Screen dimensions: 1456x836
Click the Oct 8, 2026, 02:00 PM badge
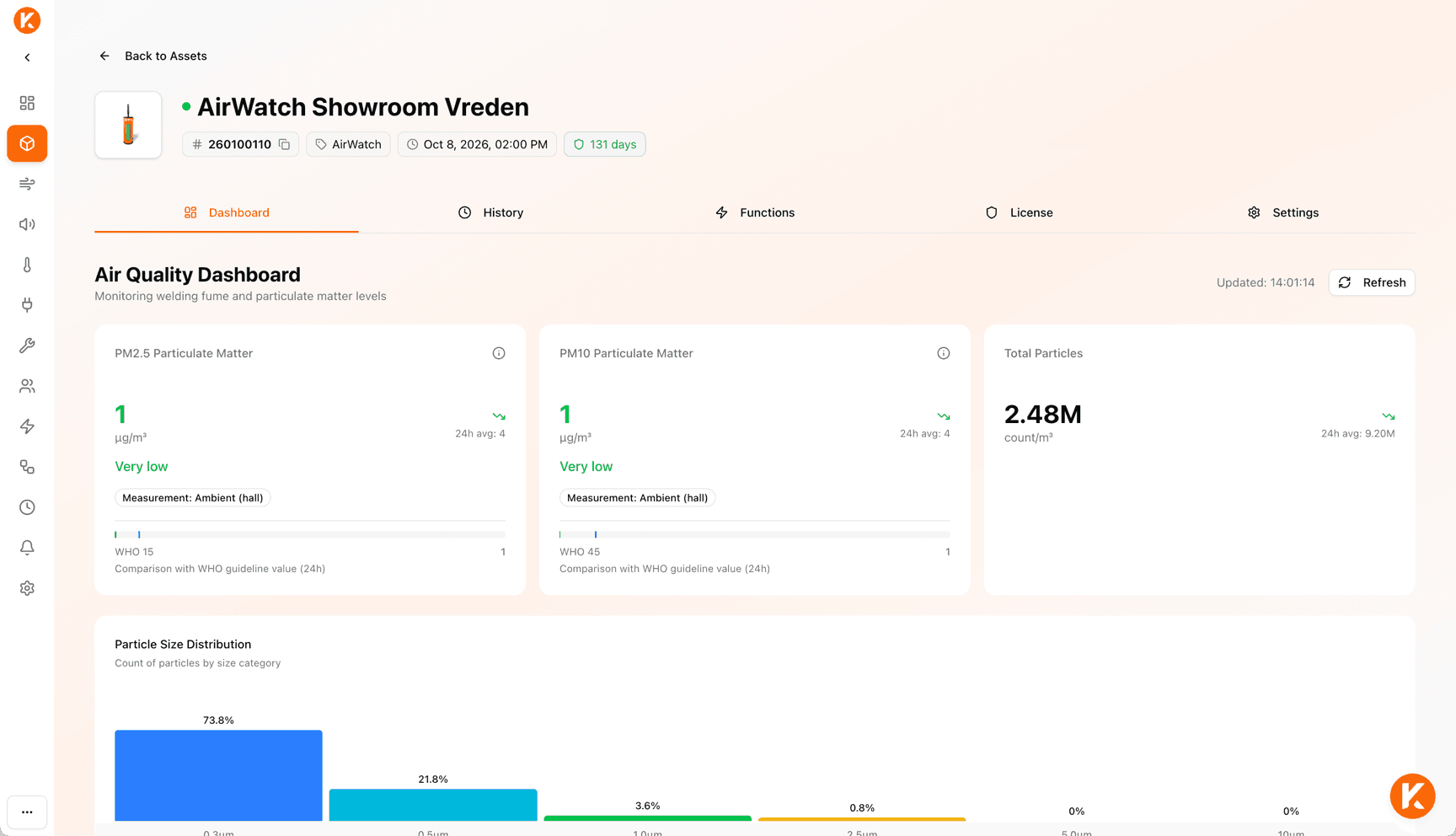(x=477, y=144)
